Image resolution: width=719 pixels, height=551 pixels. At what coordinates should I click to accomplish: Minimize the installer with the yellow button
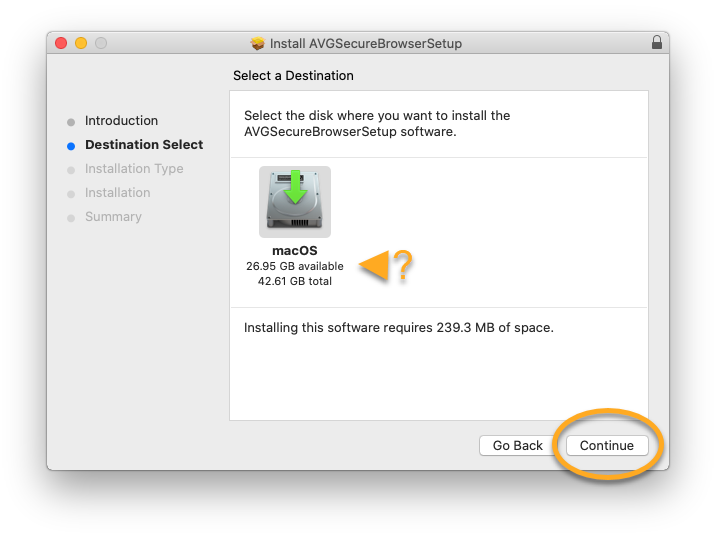(81, 43)
